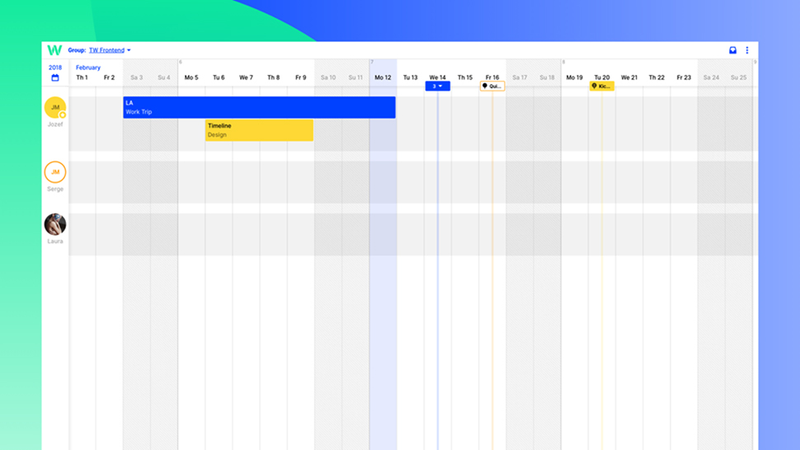The height and width of the screenshot is (450, 800).
Task: Select the Sa 3 weekend header
Action: pyautogui.click(x=137, y=78)
